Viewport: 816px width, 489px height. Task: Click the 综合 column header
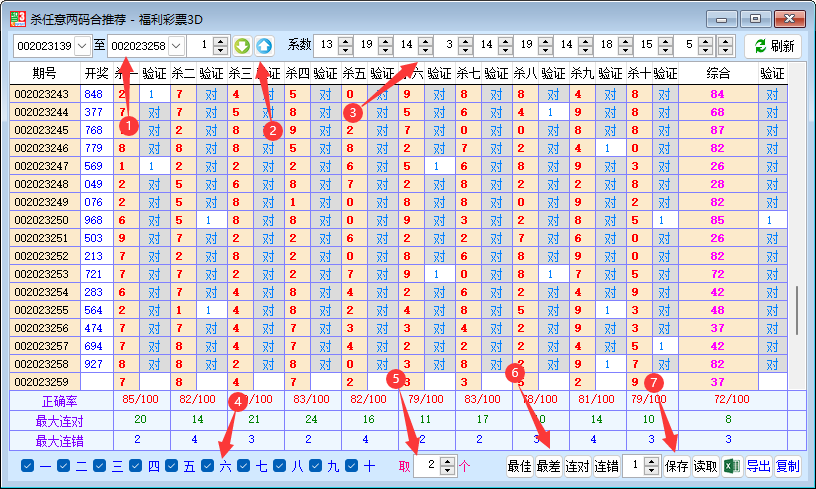coord(718,73)
